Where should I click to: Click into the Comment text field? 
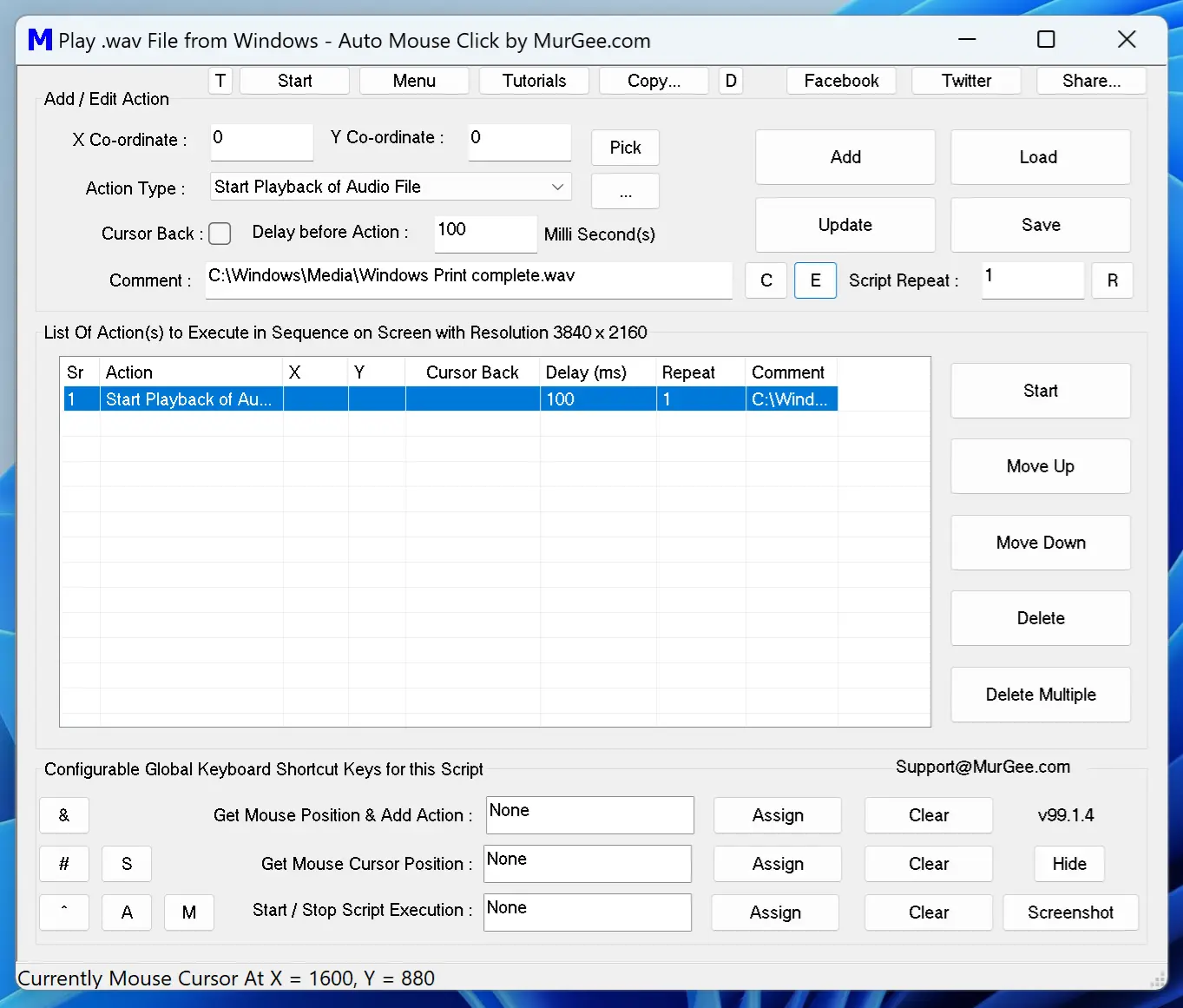tap(469, 280)
